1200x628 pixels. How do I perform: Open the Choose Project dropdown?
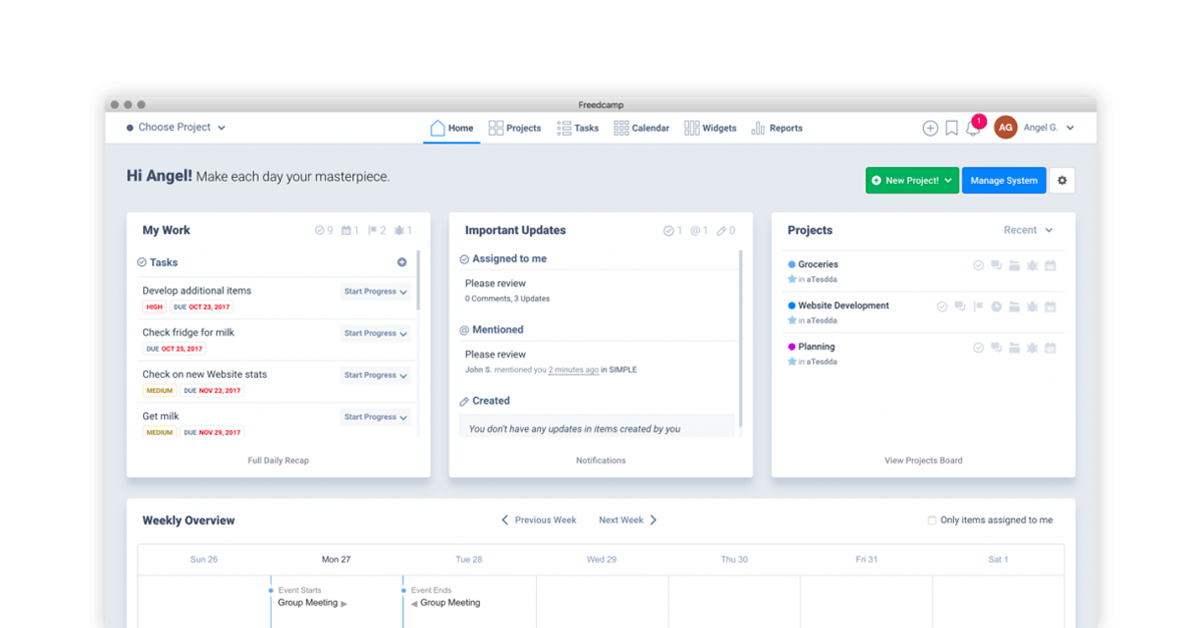click(x=176, y=127)
